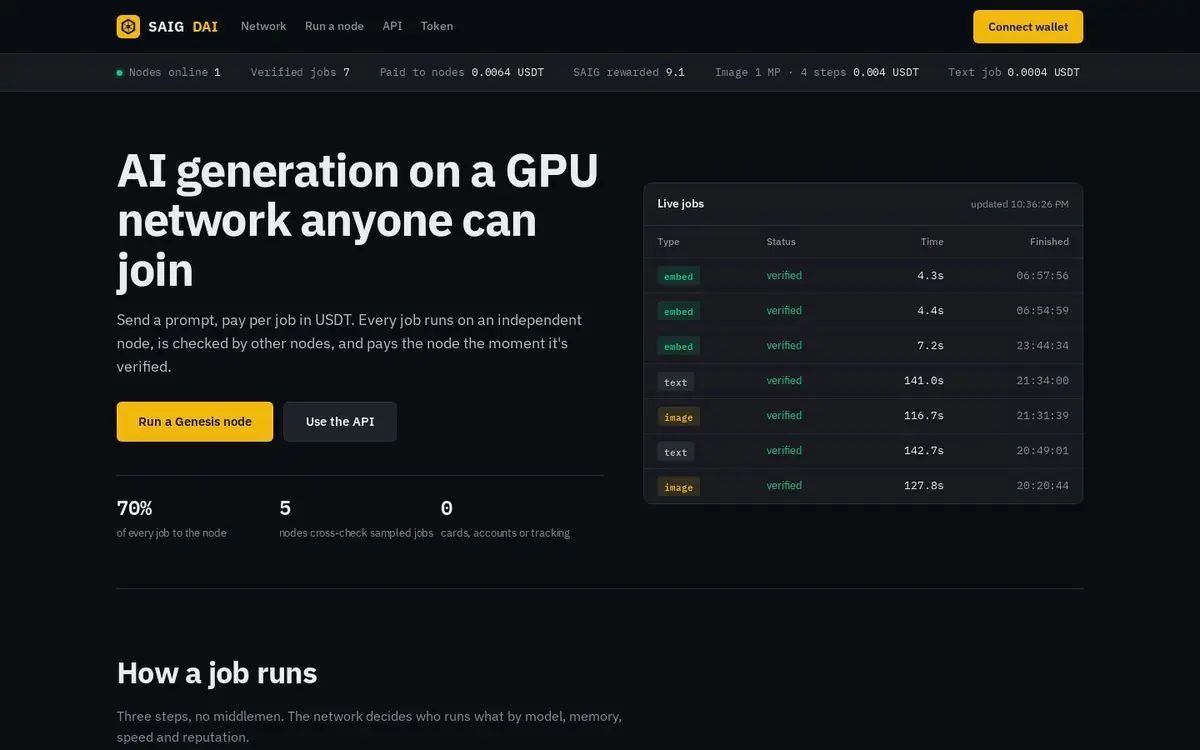Click verified status in 4.3s row
Screen dimensions: 1200x750
[x=784, y=276]
